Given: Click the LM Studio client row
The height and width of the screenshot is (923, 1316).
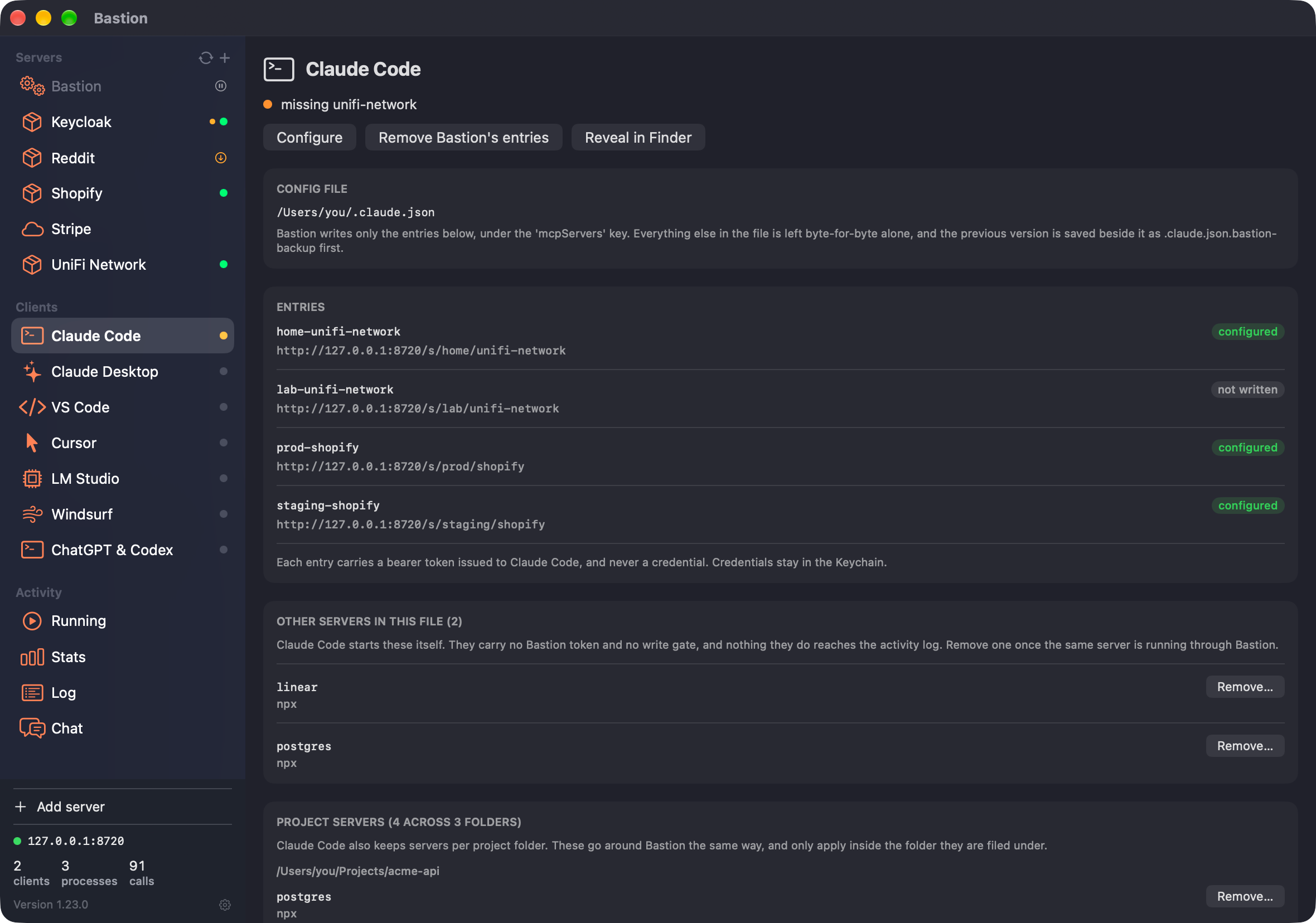Looking at the screenshot, I should tap(123, 478).
